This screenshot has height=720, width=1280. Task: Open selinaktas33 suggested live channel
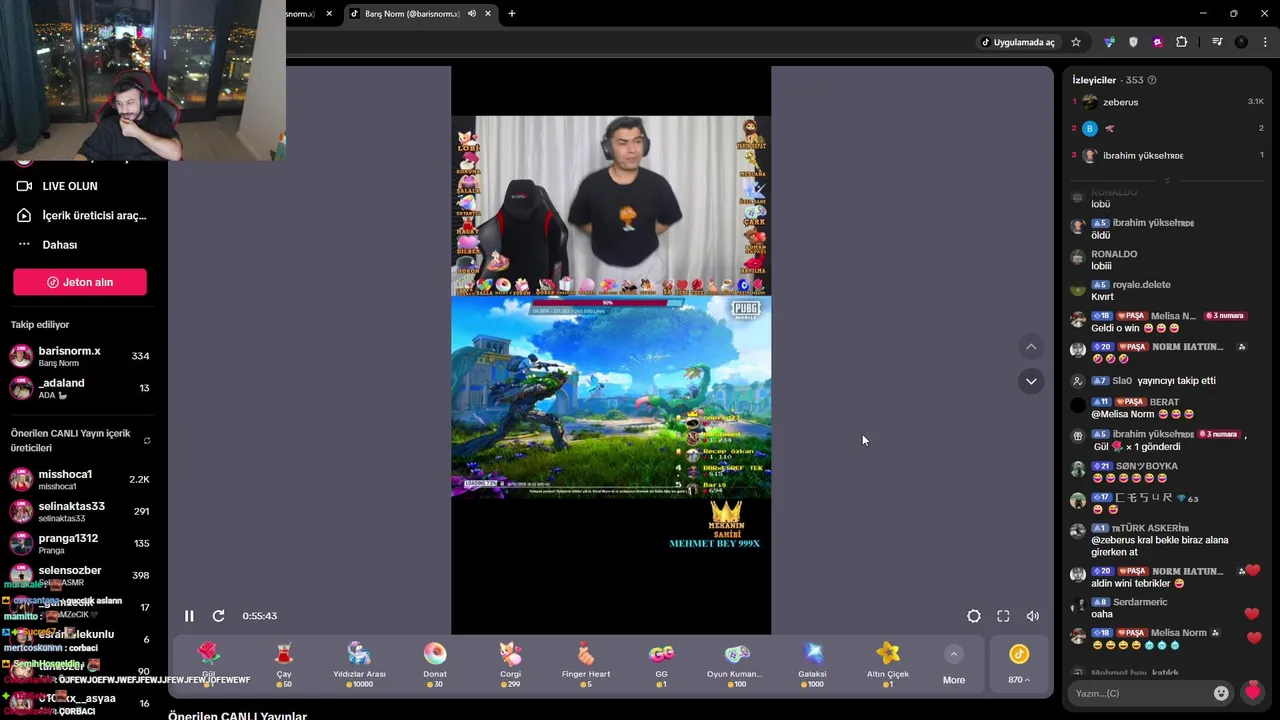coord(80,511)
